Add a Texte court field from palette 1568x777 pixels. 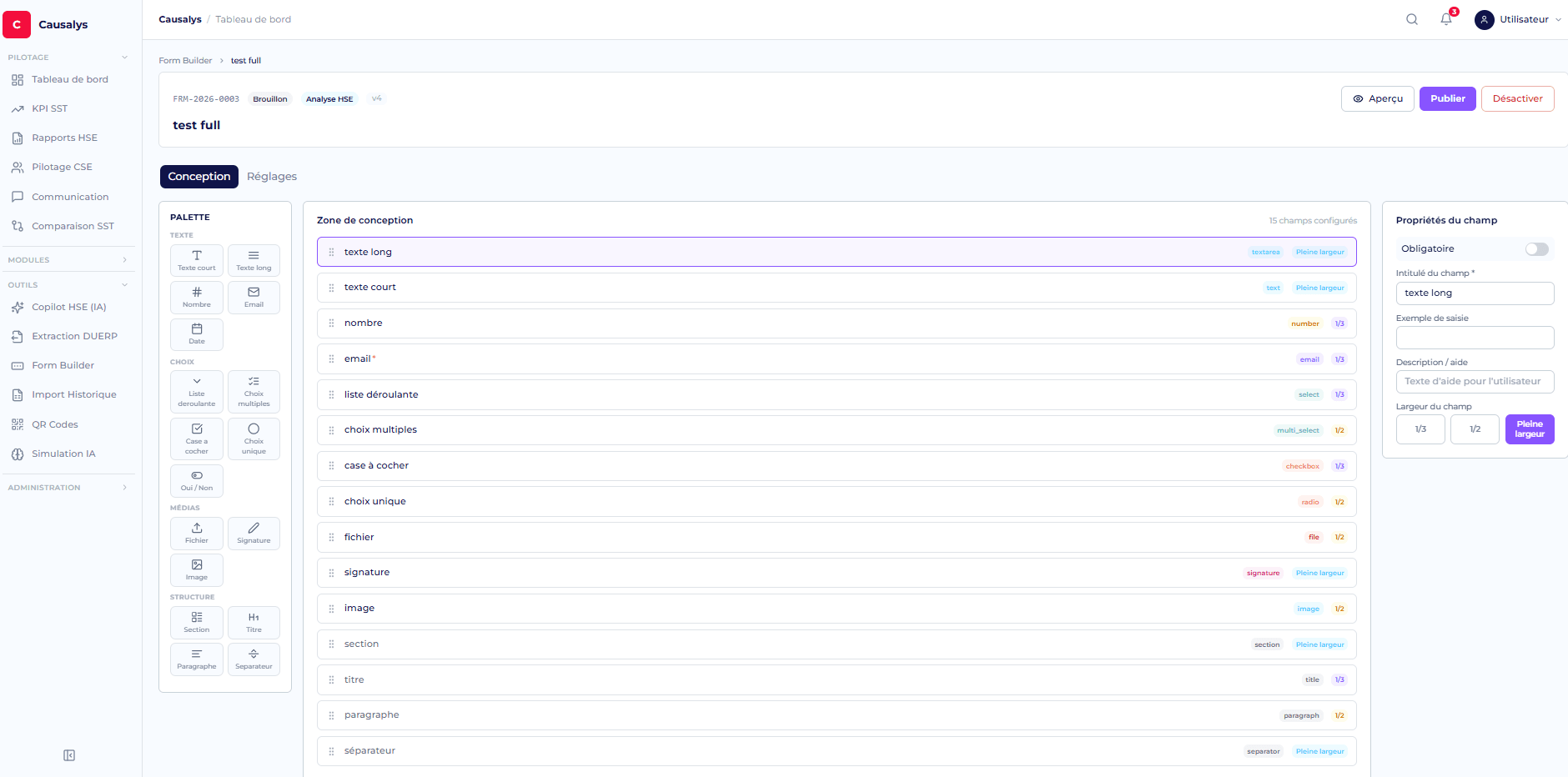[197, 260]
